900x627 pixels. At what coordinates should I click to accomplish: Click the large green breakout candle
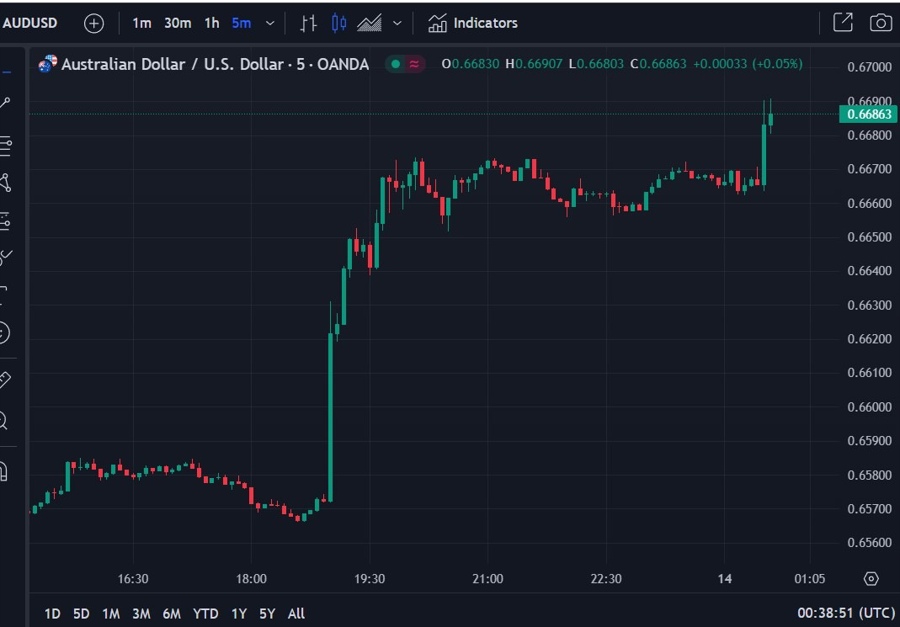[331, 417]
